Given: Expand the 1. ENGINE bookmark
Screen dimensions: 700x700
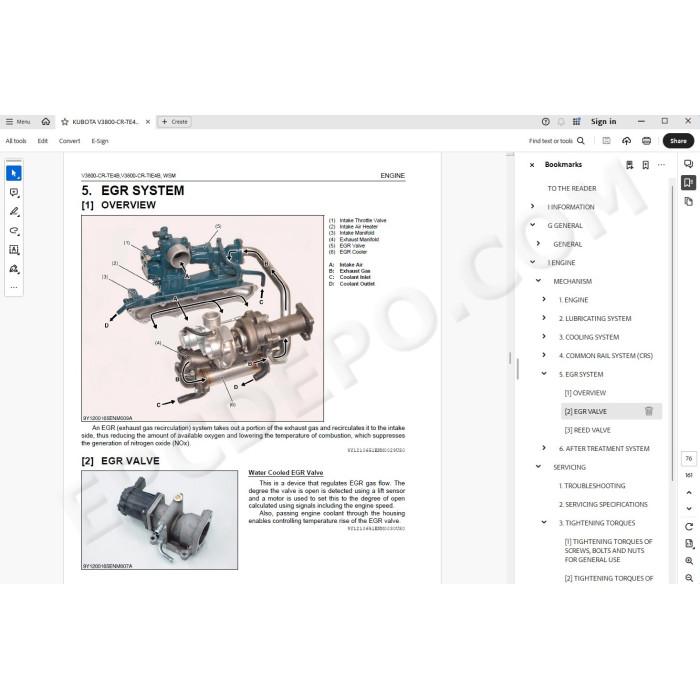Looking at the screenshot, I should (x=544, y=299).
